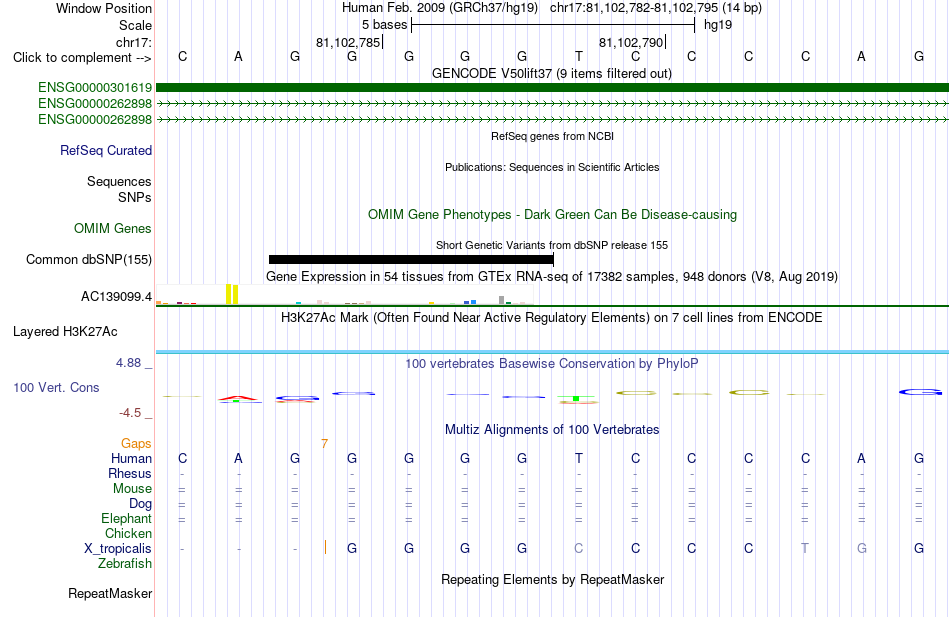Click the 'Click to complement -->' label
This screenshot has height=617, width=950.
pos(82,58)
